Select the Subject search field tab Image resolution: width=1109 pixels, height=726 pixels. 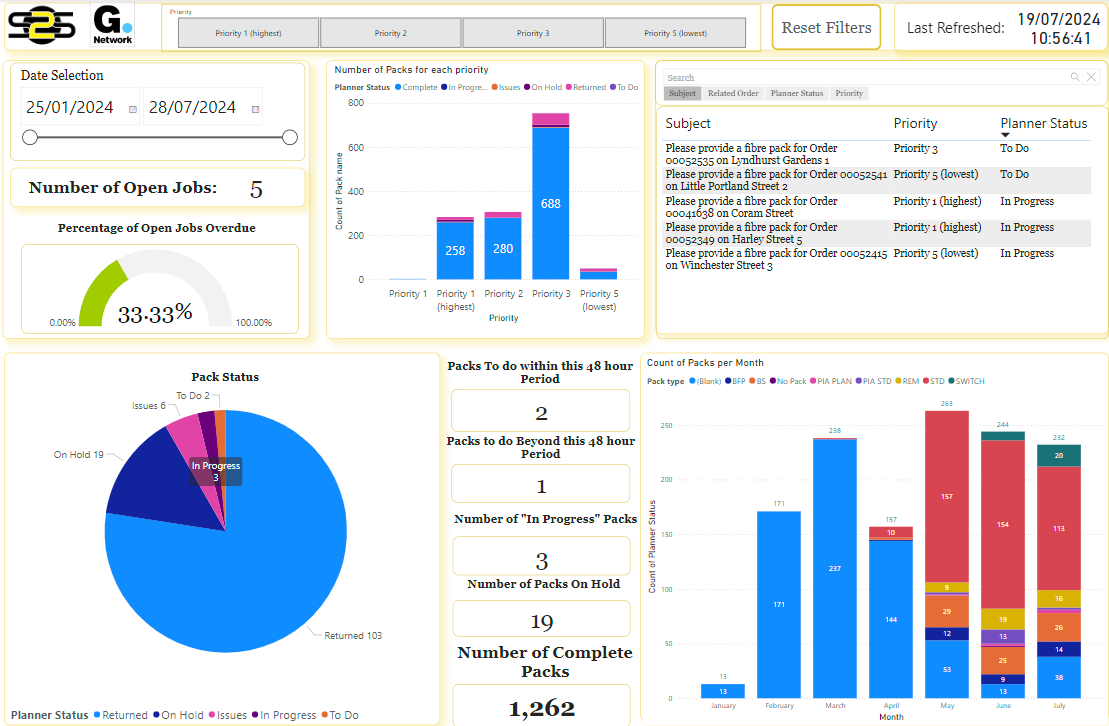[682, 93]
